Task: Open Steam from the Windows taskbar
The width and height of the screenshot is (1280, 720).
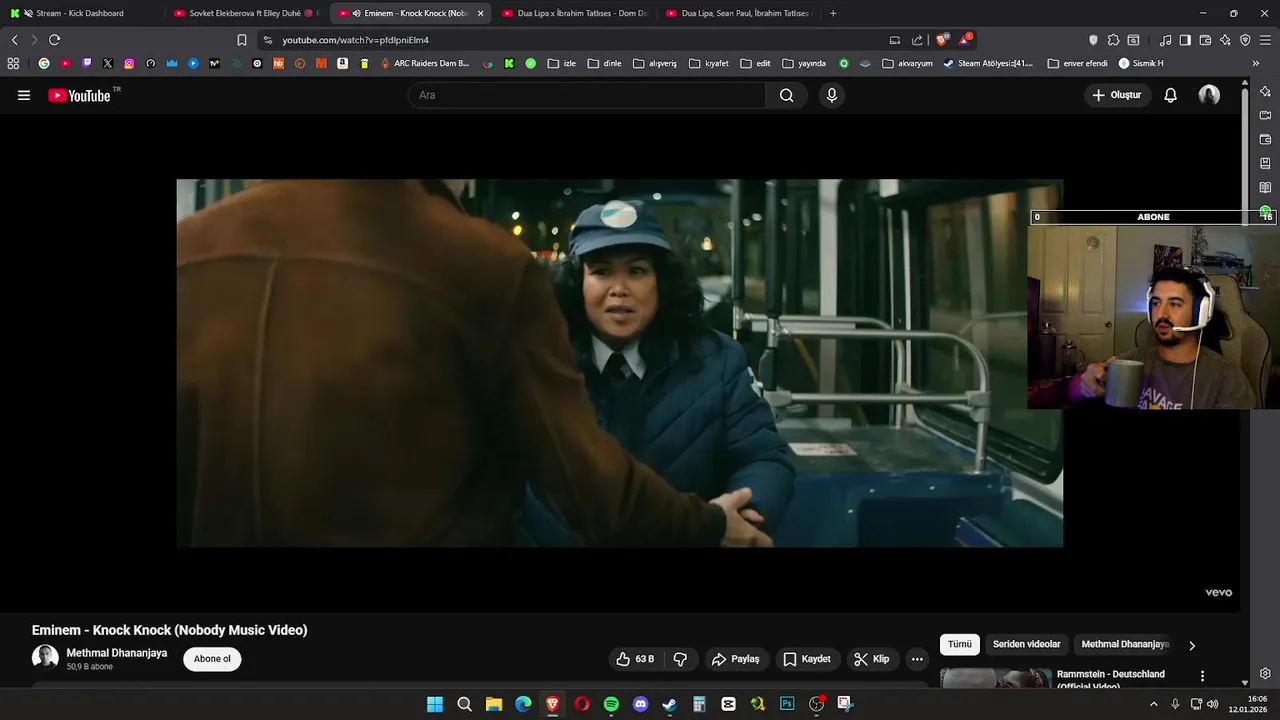Action: tap(669, 704)
